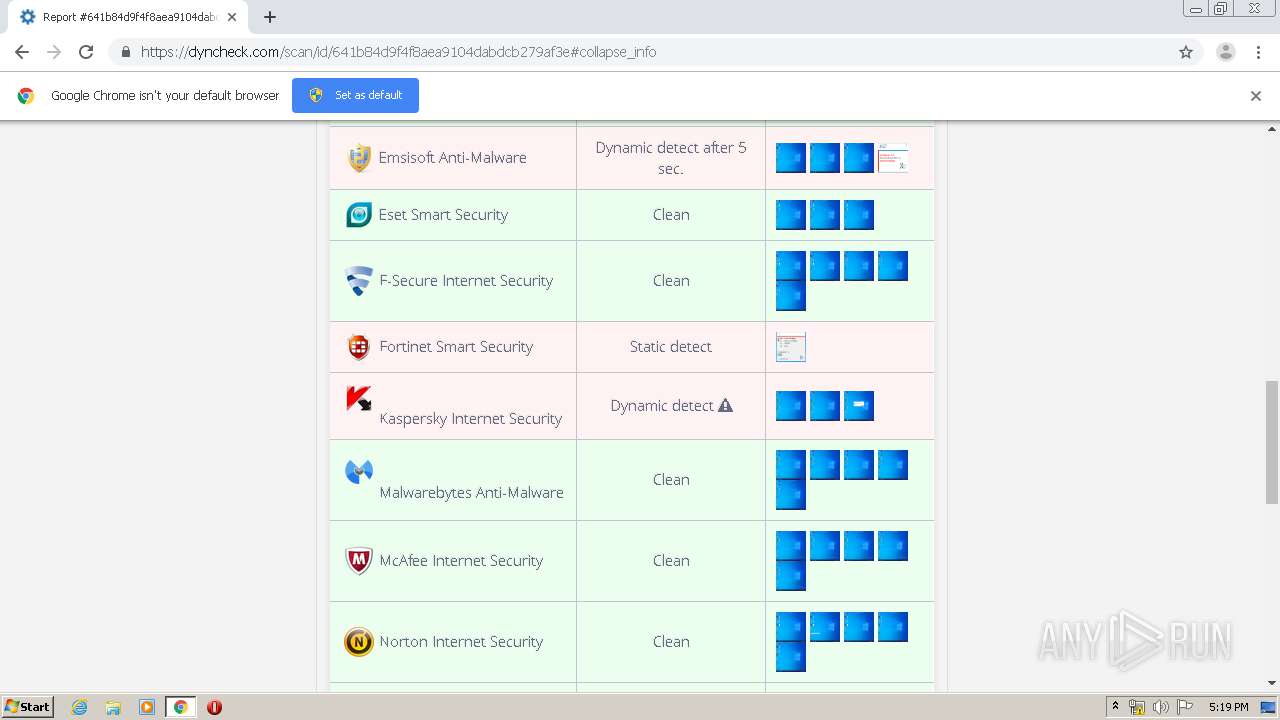Click Dynamic detect after 5 sec. text
Image resolution: width=1280 pixels, height=720 pixels.
click(x=671, y=158)
